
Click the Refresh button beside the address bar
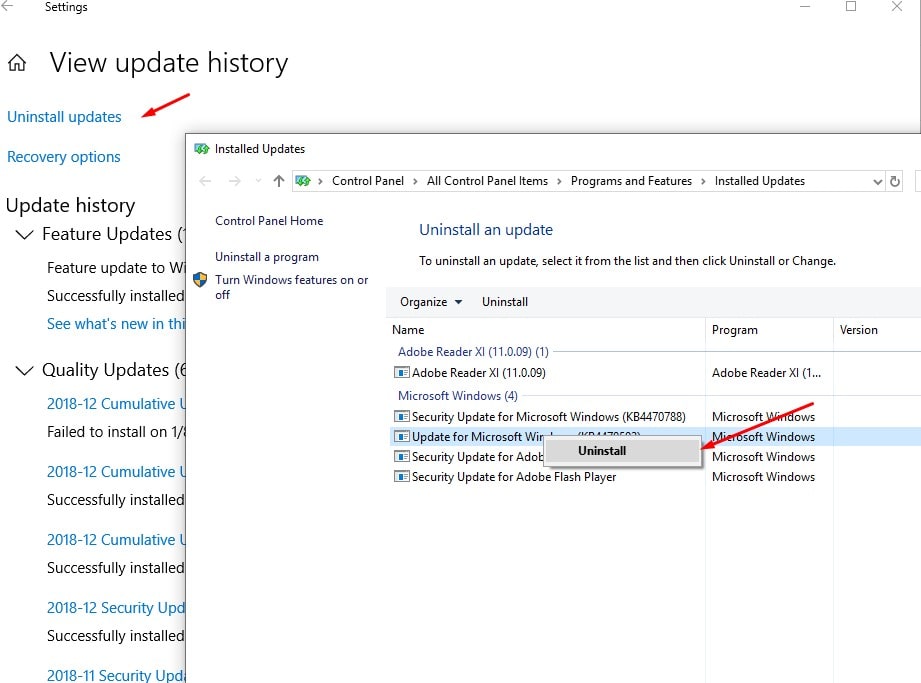896,181
